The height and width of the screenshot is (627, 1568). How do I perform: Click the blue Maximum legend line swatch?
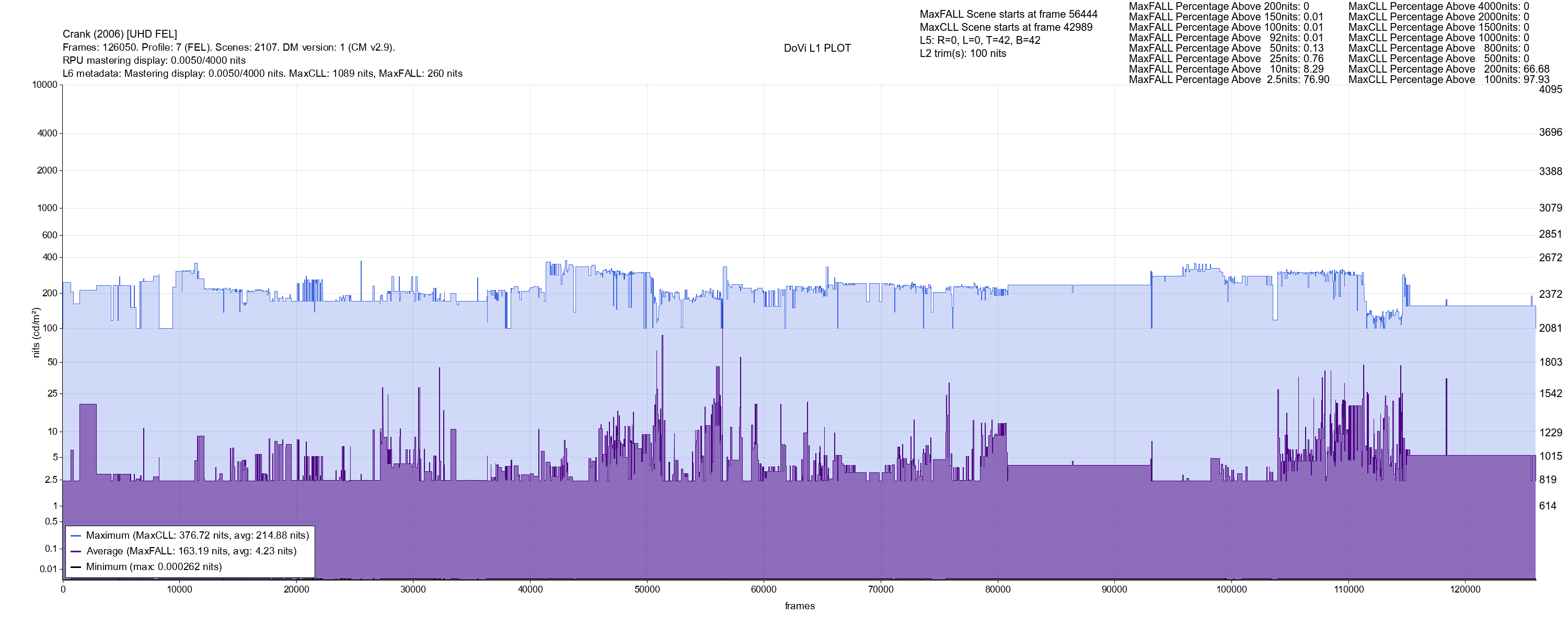point(75,536)
